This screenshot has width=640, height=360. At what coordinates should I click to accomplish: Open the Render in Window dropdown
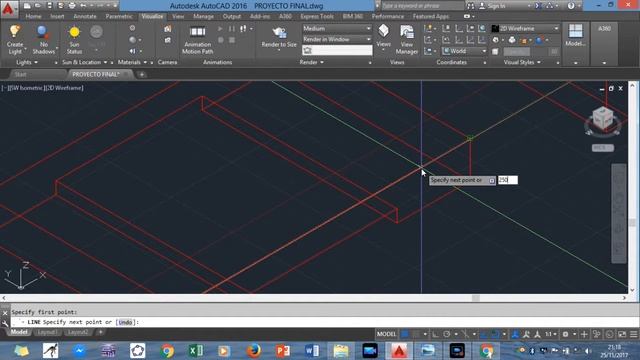(x=337, y=39)
